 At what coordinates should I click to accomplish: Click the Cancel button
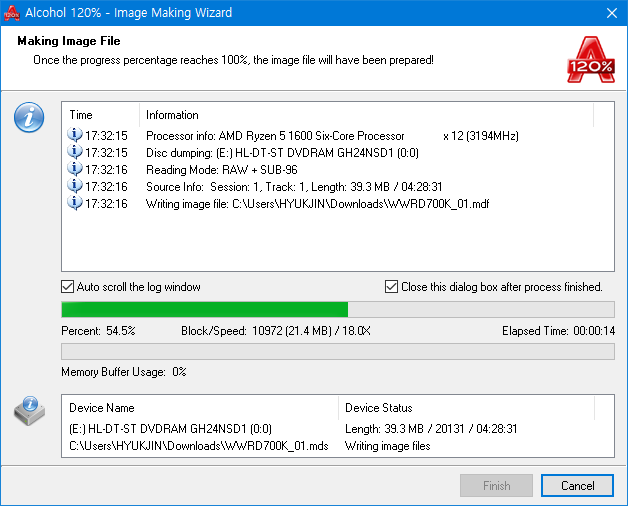pos(577,486)
